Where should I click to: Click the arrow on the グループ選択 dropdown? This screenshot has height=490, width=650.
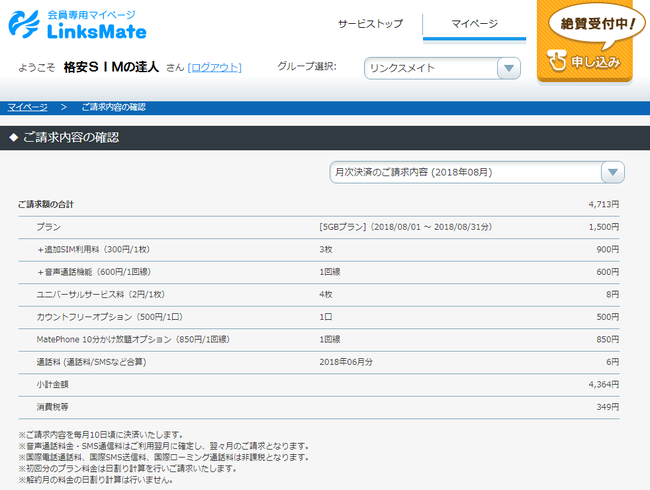point(508,68)
